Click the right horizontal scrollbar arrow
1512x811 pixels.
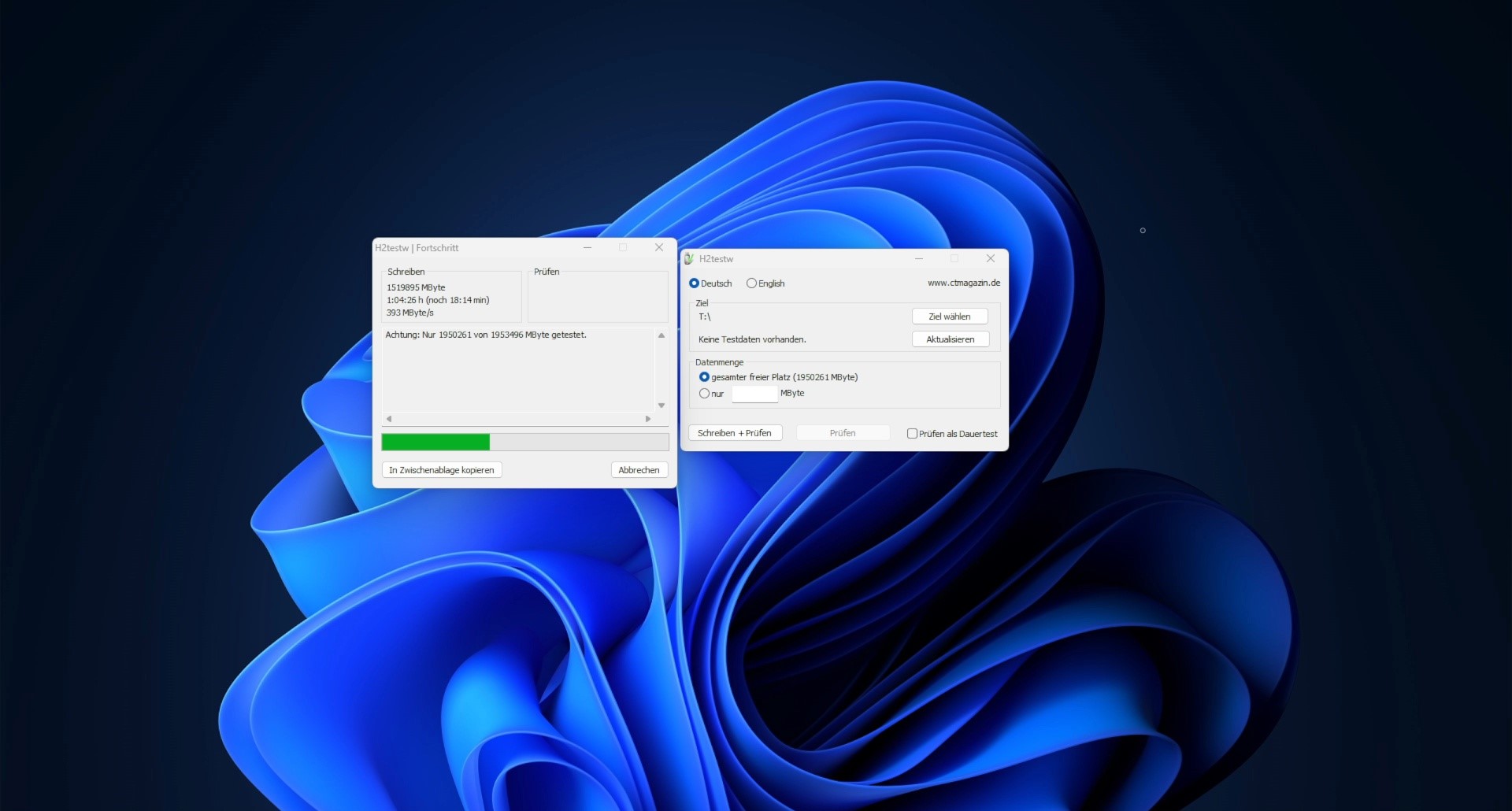tap(648, 419)
